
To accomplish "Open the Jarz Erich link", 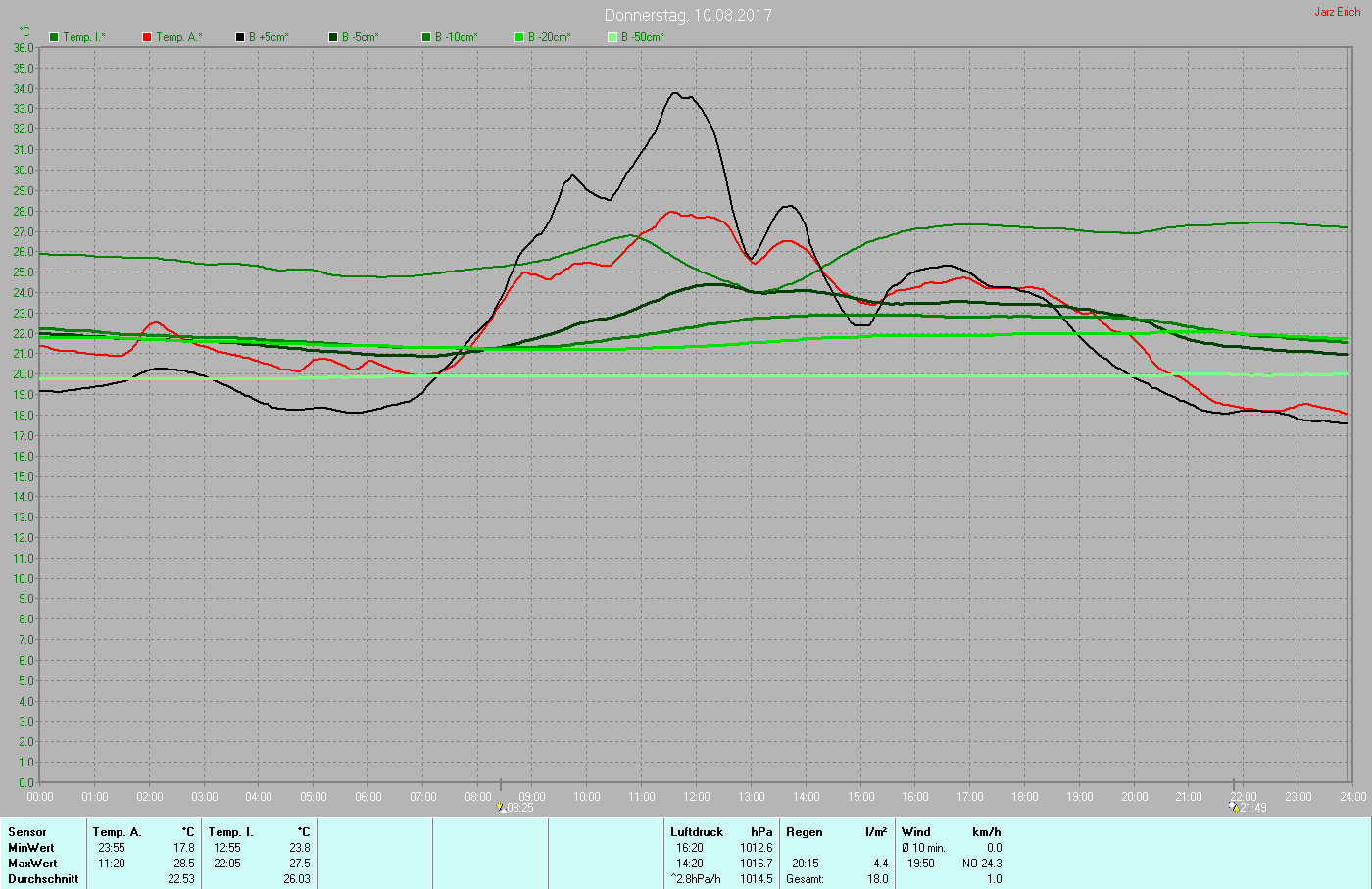I will [1337, 12].
